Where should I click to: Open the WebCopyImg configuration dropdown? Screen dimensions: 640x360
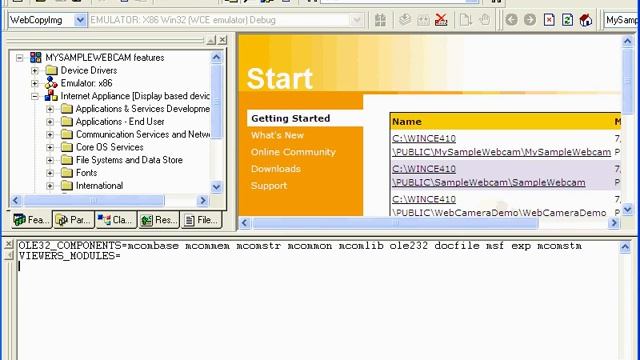click(x=80, y=20)
